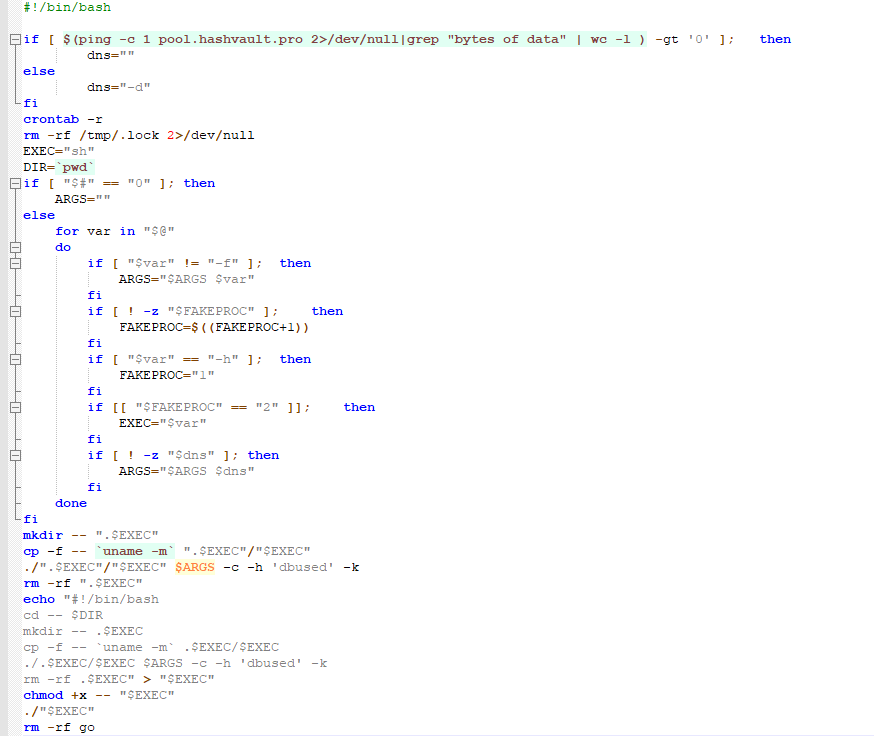Click the DIR=`pwd` line
The image size is (874, 736).
click(x=59, y=167)
